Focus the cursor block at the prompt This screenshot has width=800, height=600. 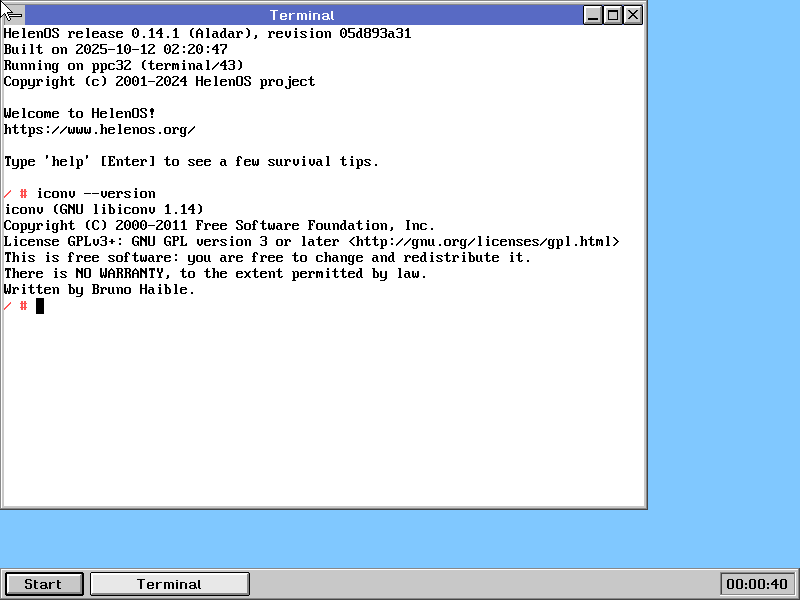pos(40,306)
